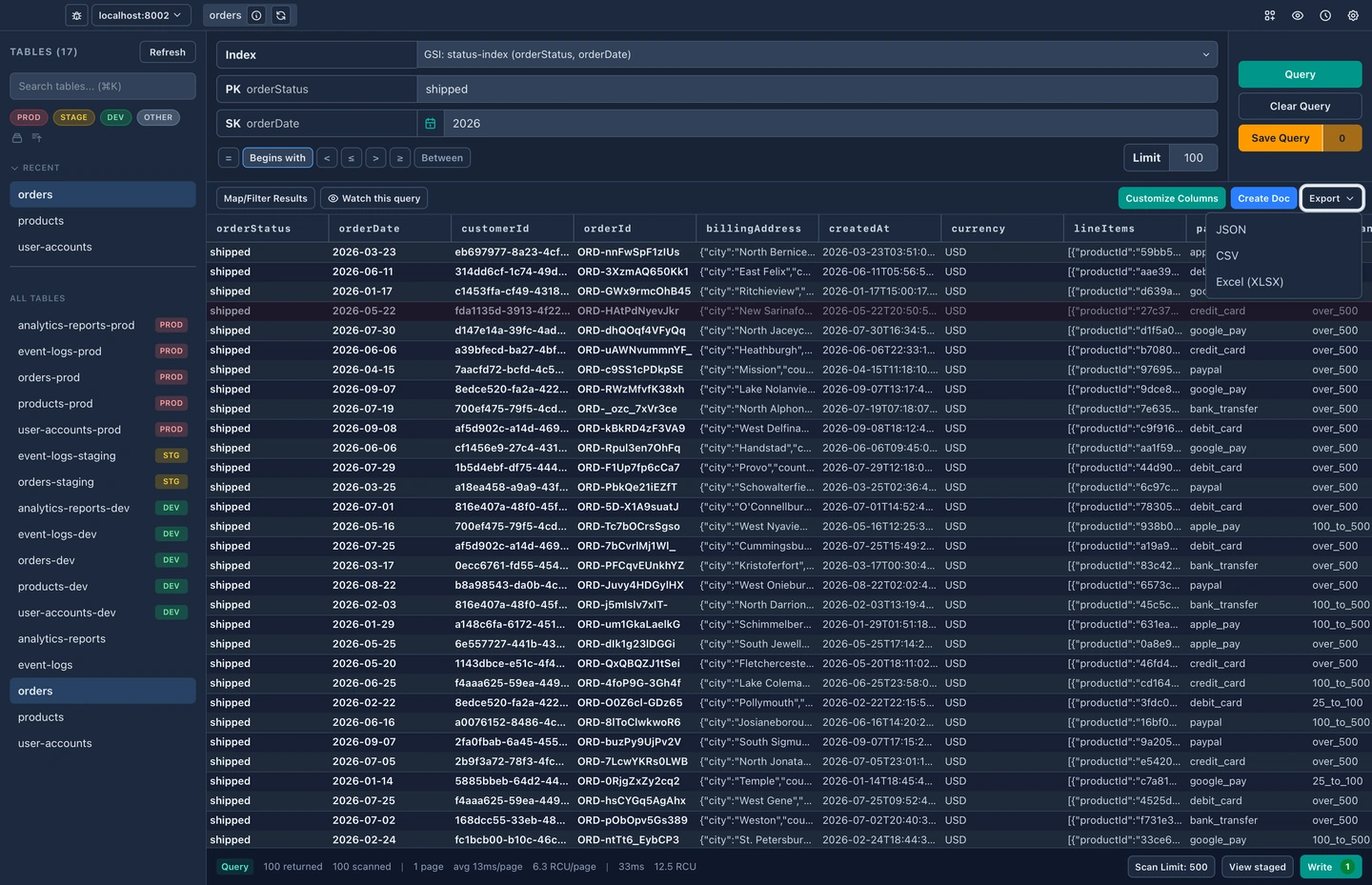Choose JSON from Export menu
The image size is (1372, 885).
1283,230
